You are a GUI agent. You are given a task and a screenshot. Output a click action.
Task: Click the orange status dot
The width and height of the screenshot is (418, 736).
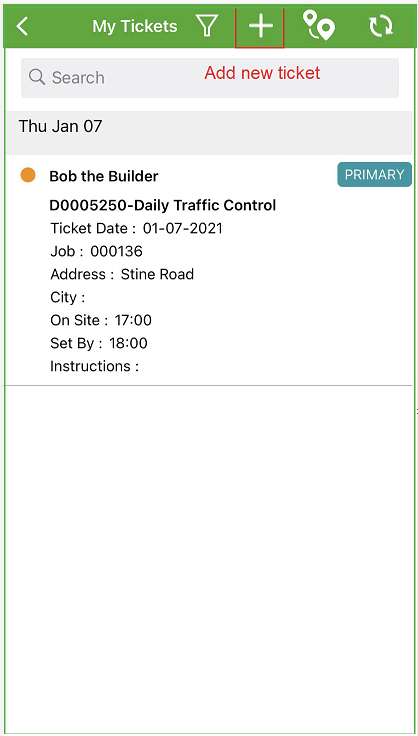[x=28, y=175]
